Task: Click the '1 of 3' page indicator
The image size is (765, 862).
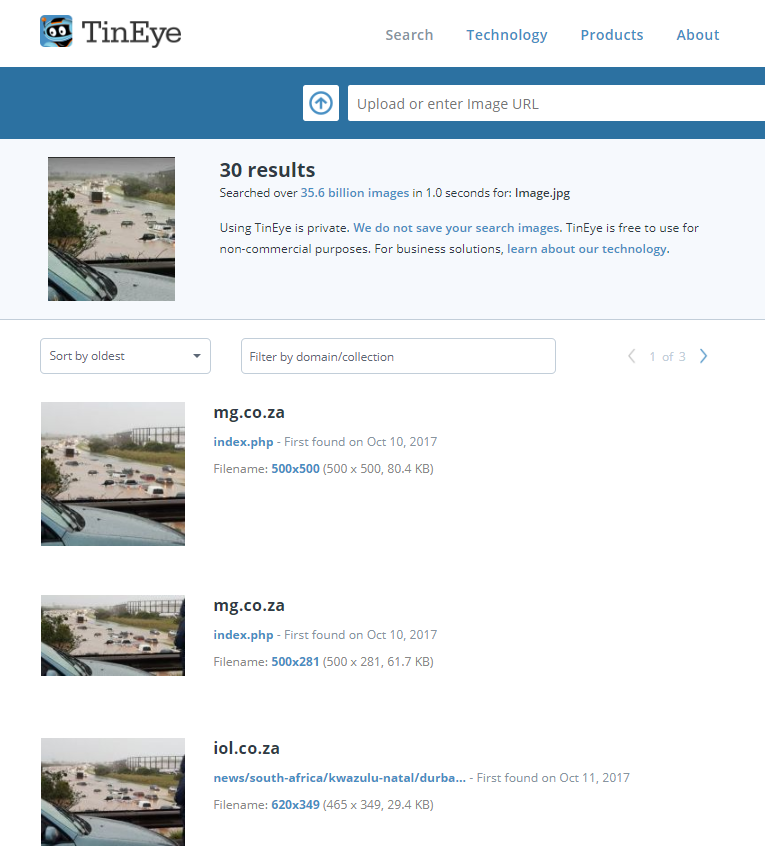Action: pos(668,357)
